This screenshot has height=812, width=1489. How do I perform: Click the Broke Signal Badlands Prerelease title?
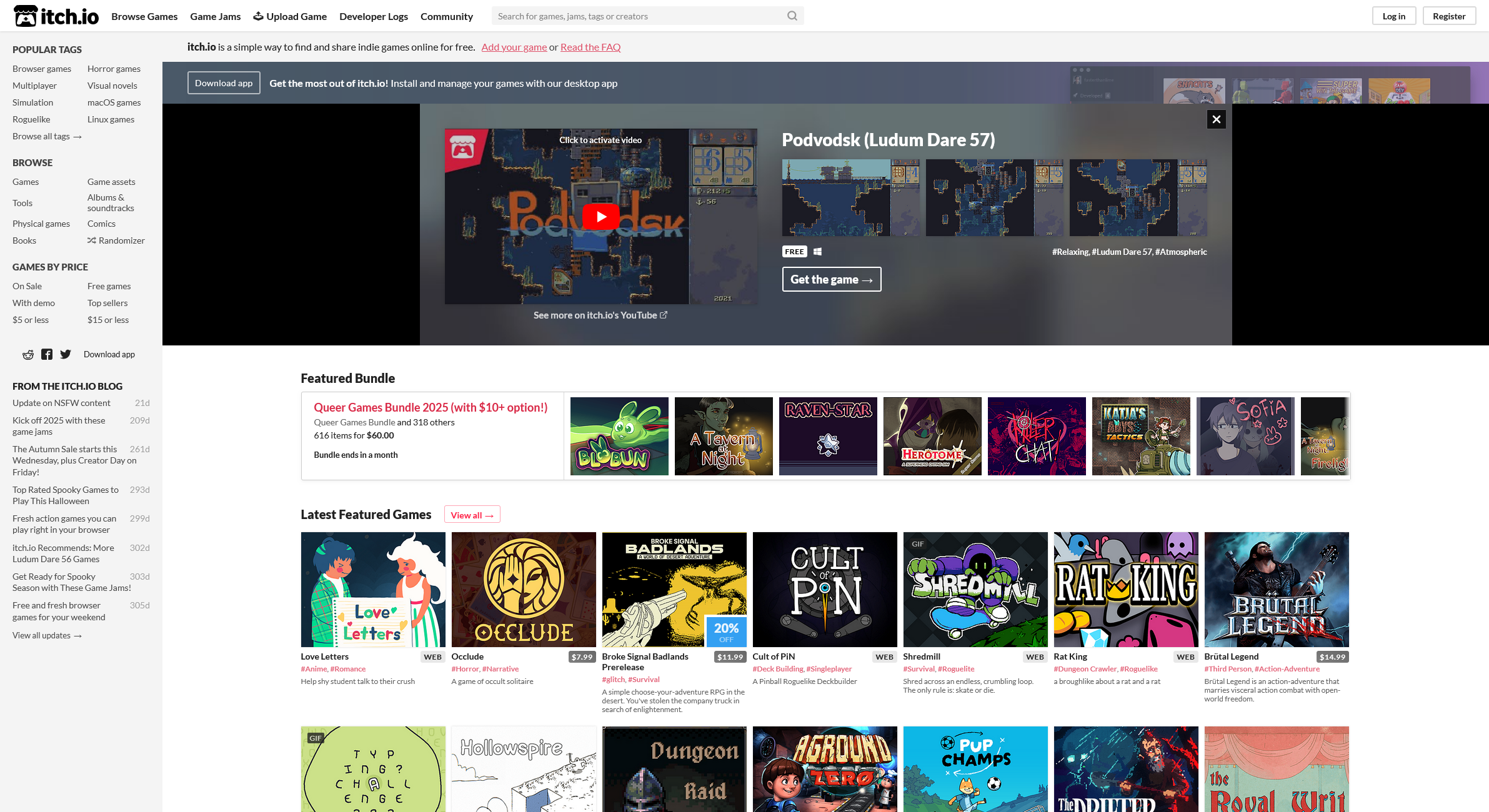(x=645, y=661)
